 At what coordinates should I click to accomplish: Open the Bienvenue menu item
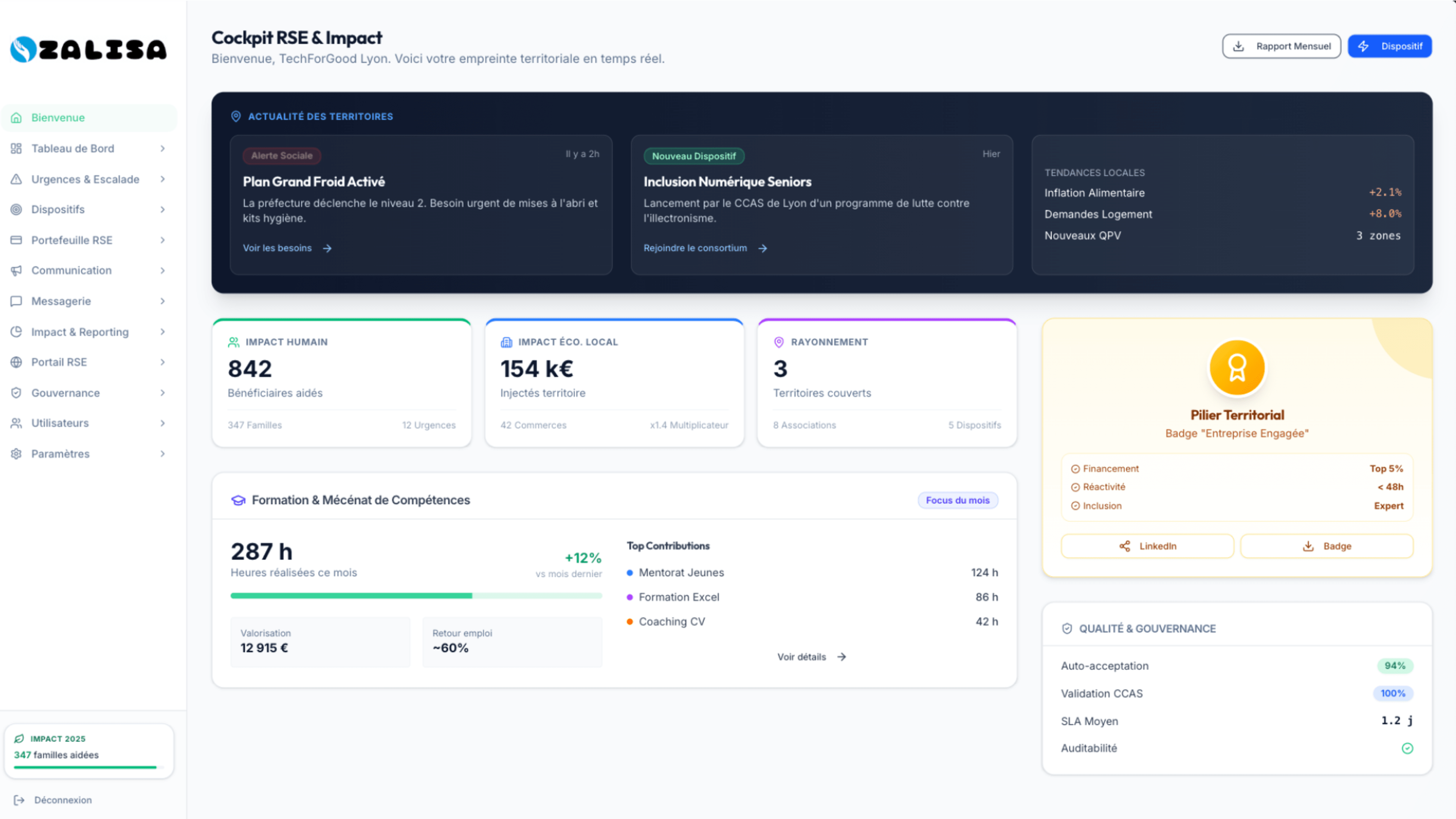pos(58,118)
